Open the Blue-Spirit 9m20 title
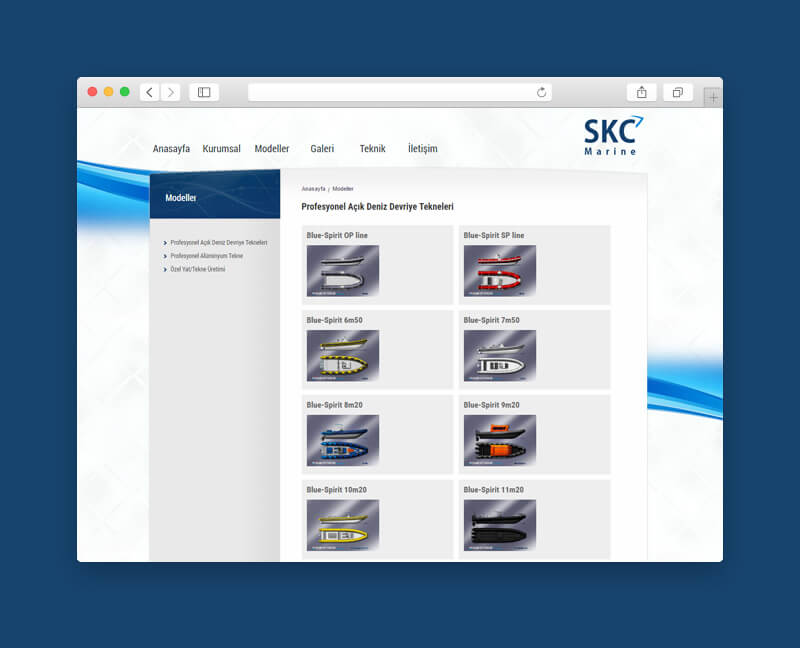 491,405
